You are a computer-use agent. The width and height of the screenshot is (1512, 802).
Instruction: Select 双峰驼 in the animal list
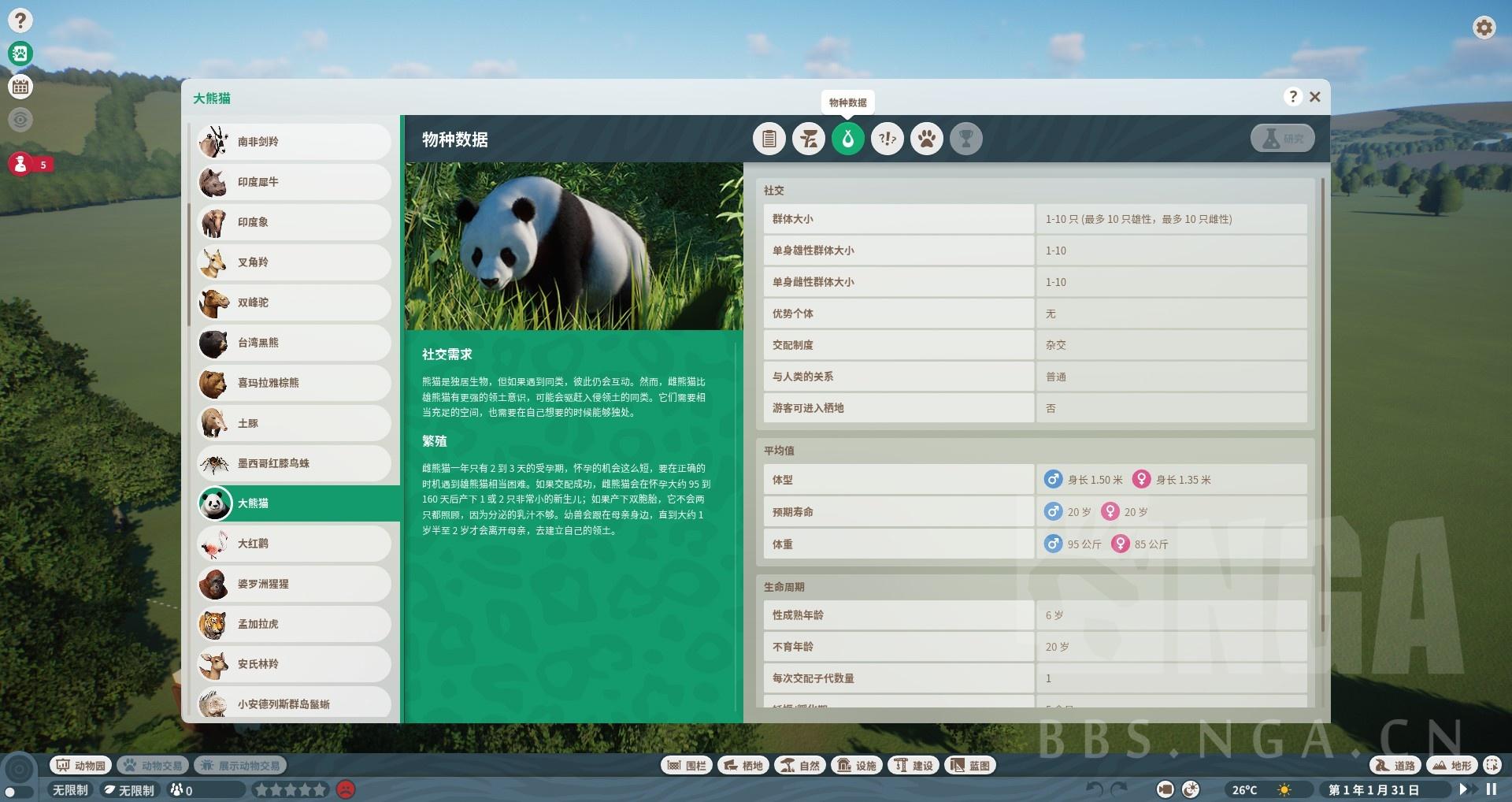pos(294,303)
